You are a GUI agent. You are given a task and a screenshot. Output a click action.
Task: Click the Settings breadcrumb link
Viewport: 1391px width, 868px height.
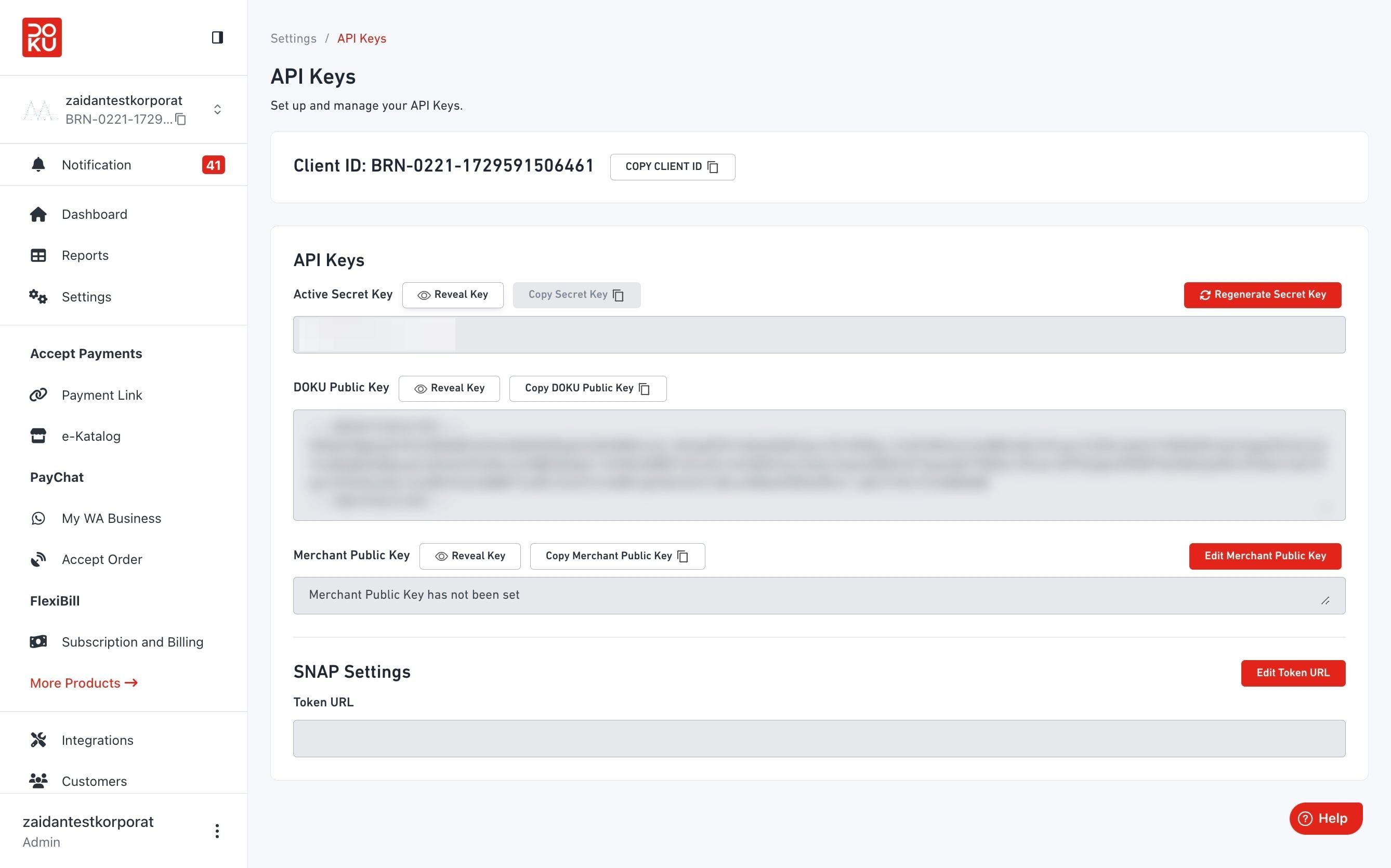293,38
